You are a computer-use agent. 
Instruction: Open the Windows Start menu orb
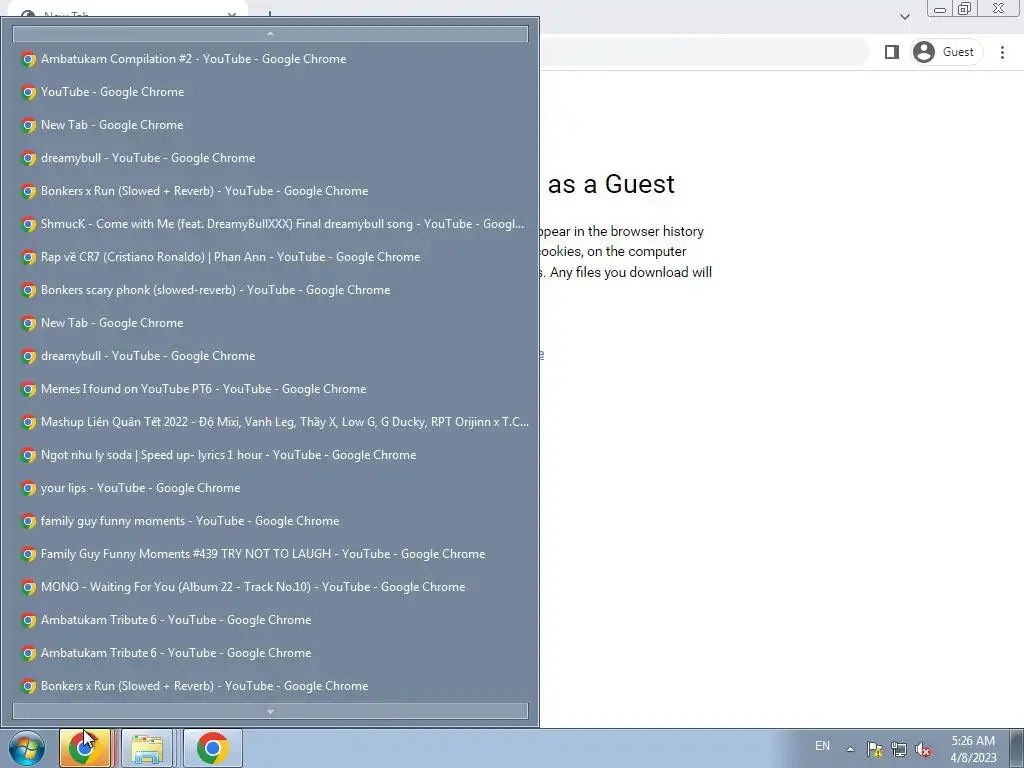(x=27, y=748)
